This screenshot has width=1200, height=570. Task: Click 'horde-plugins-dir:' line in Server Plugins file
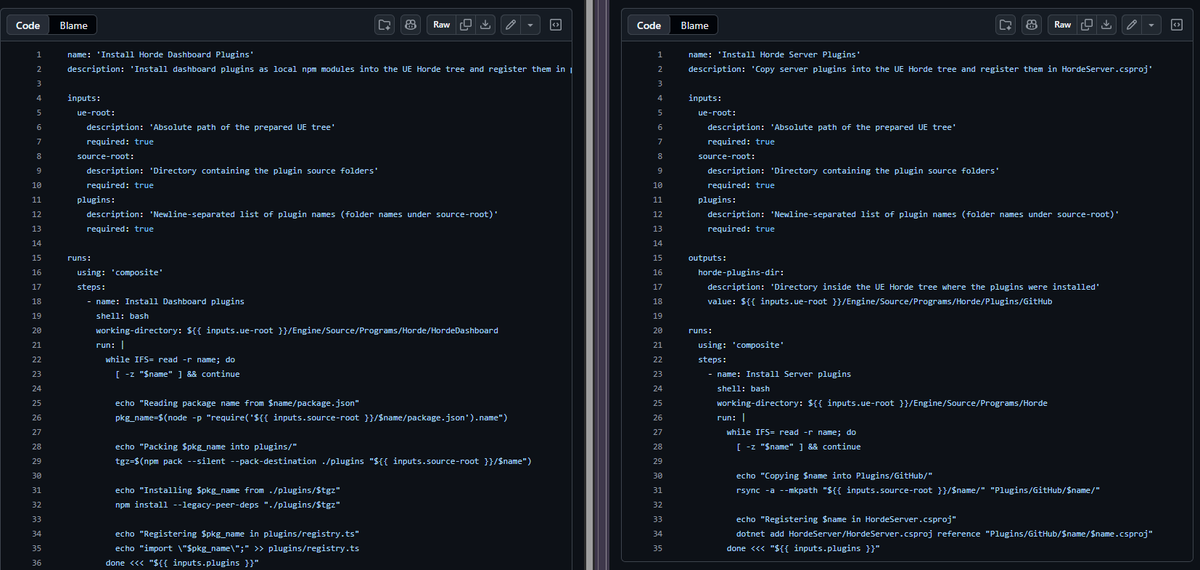[742, 272]
